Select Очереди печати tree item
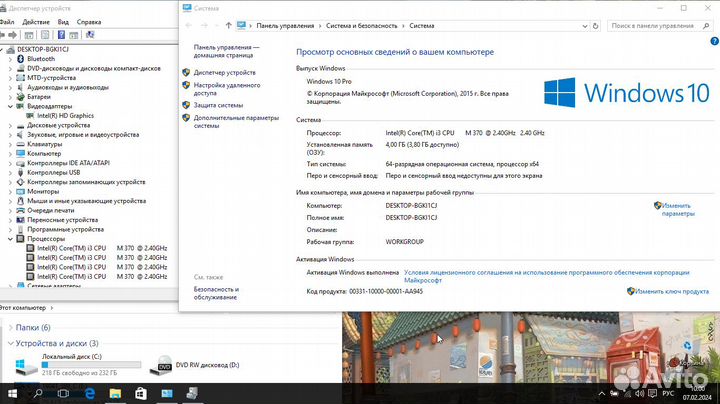This screenshot has height=404, width=720. [x=51, y=210]
